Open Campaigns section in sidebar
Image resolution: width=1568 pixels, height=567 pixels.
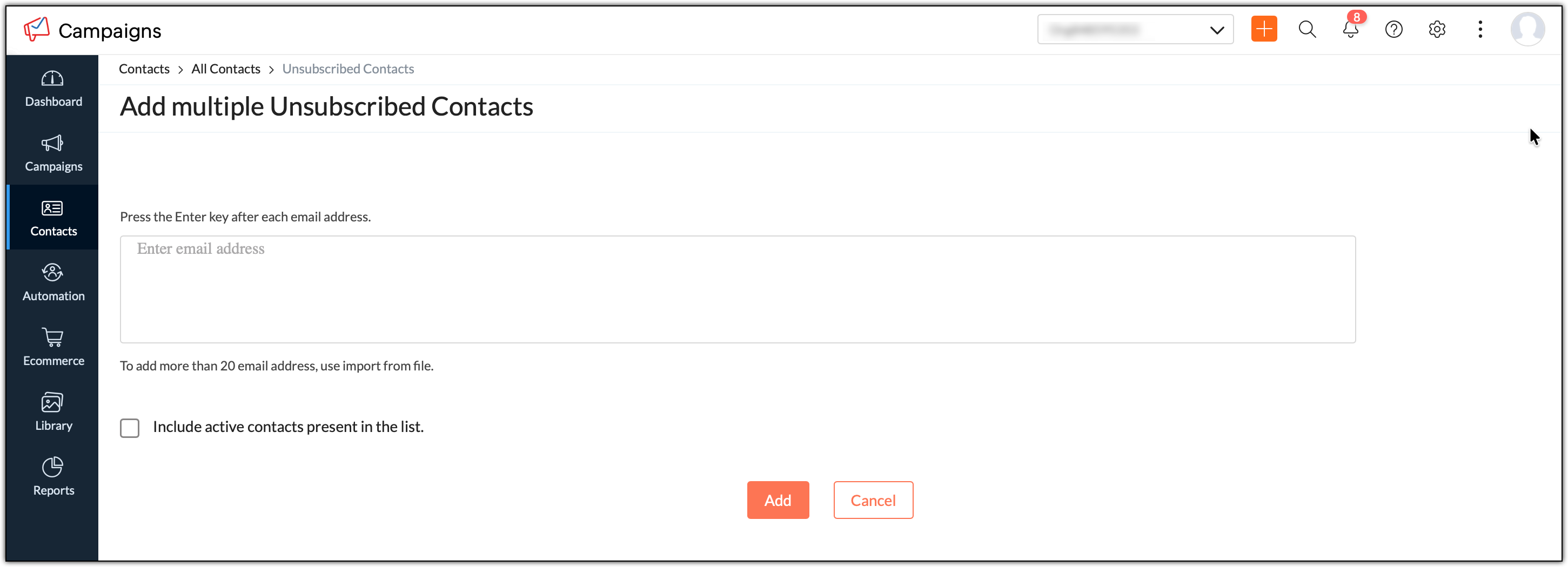(53, 153)
